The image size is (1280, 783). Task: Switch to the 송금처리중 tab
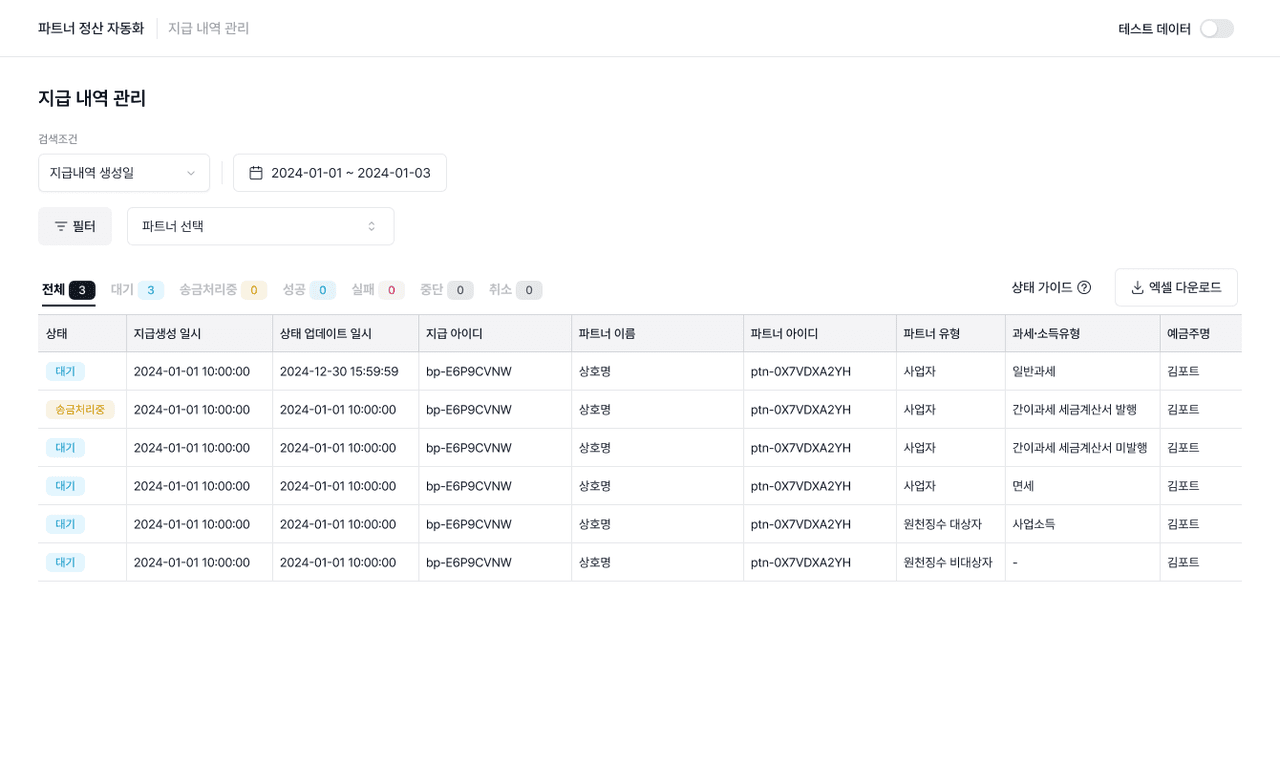(222, 290)
